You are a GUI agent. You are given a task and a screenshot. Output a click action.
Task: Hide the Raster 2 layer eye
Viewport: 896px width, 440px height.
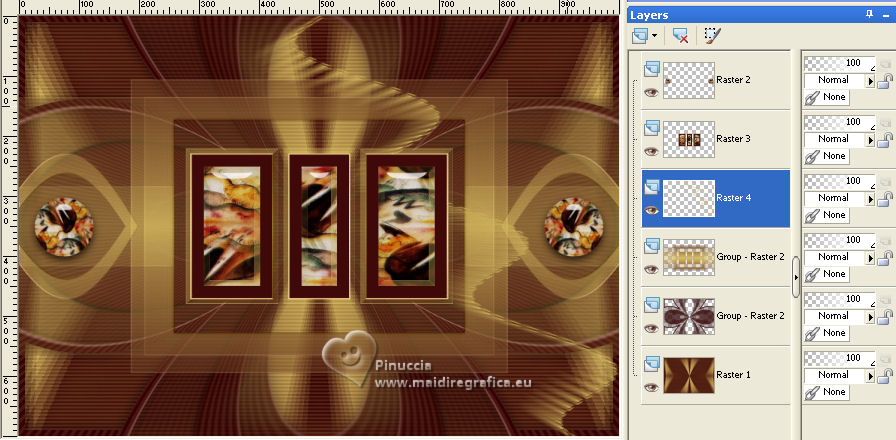coord(651,93)
